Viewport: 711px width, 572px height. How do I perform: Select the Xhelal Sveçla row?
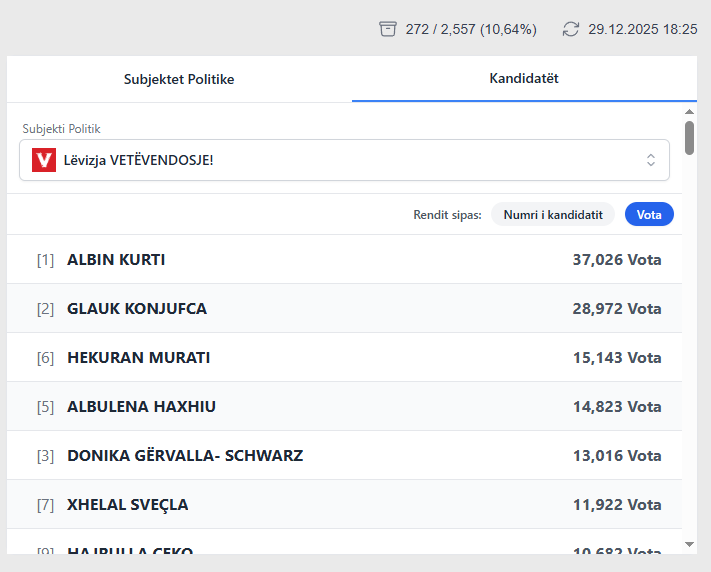pos(344,505)
